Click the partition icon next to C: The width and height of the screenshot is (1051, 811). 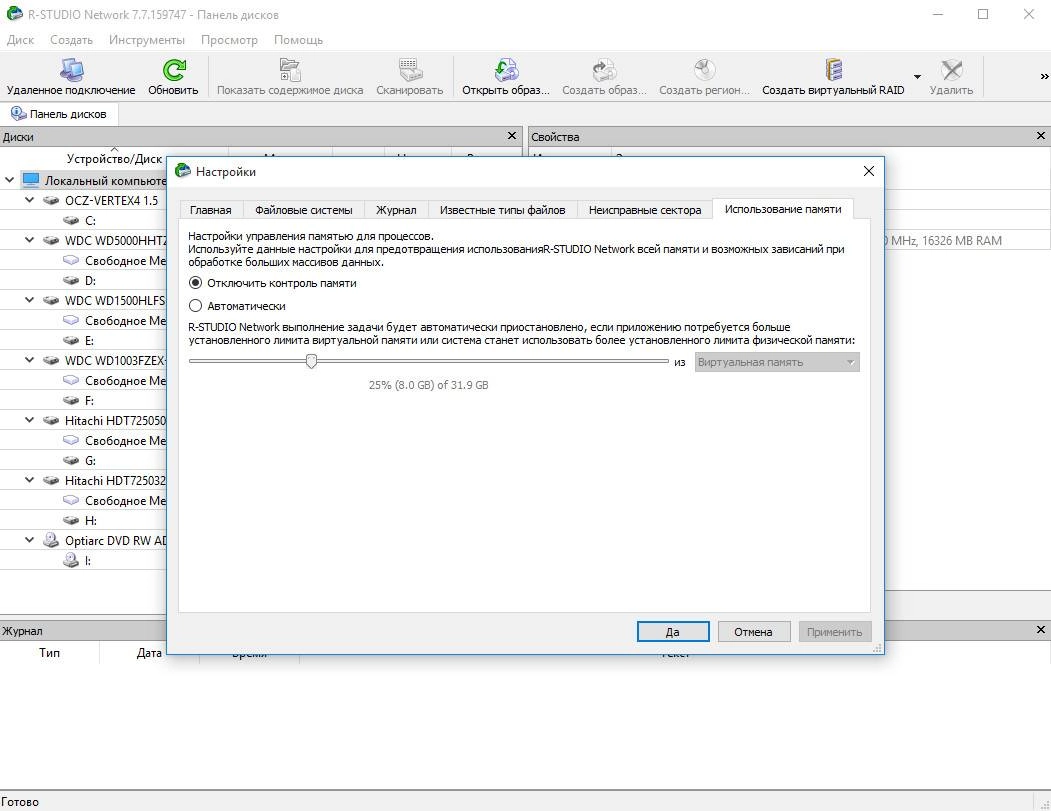tap(71, 221)
